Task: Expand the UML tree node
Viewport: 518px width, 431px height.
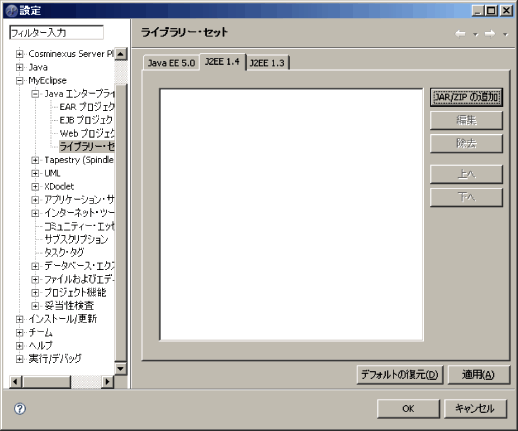Action: (35, 173)
